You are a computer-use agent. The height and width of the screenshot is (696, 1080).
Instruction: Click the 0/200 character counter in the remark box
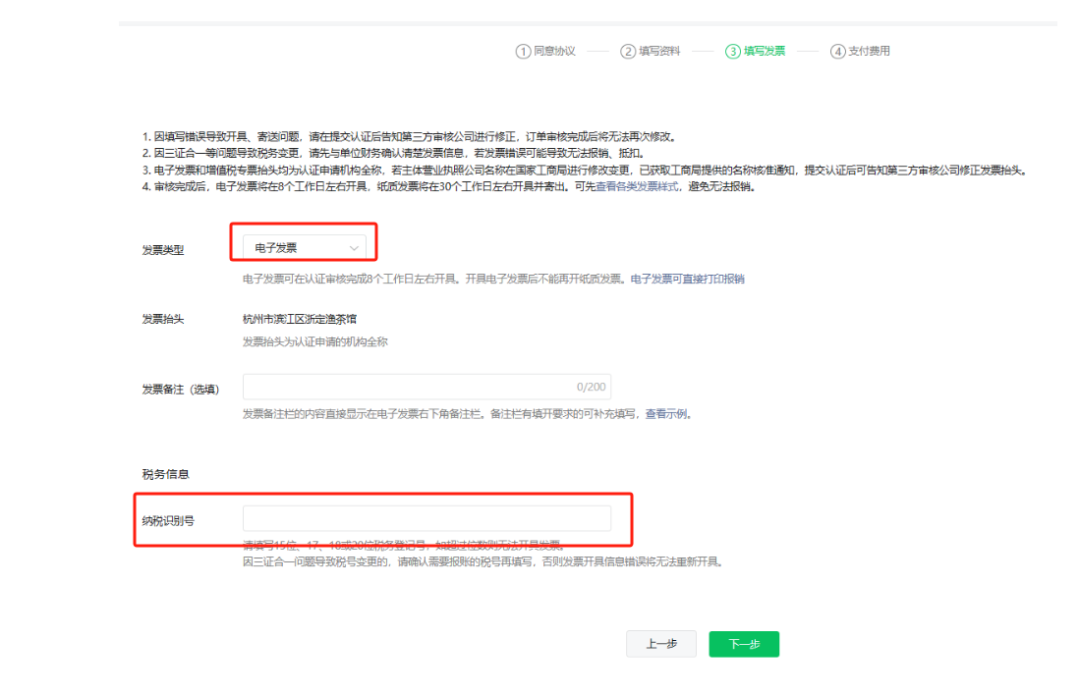coord(589,387)
